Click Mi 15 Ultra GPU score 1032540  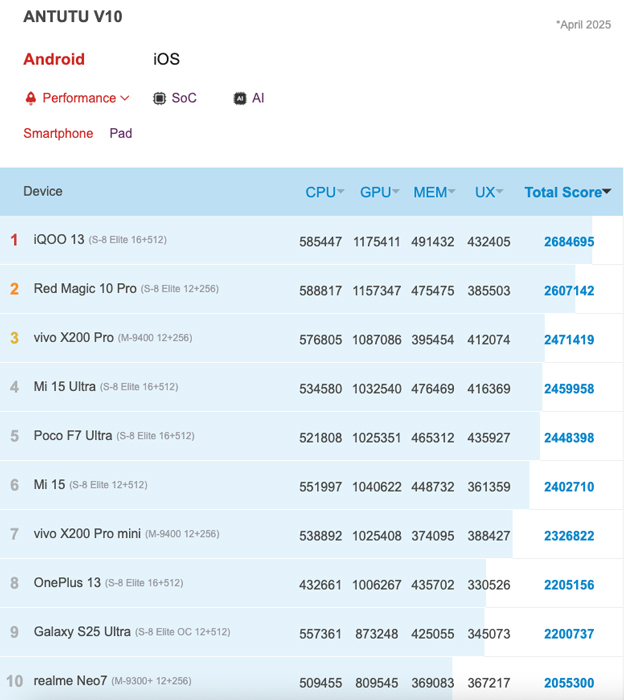(377, 389)
